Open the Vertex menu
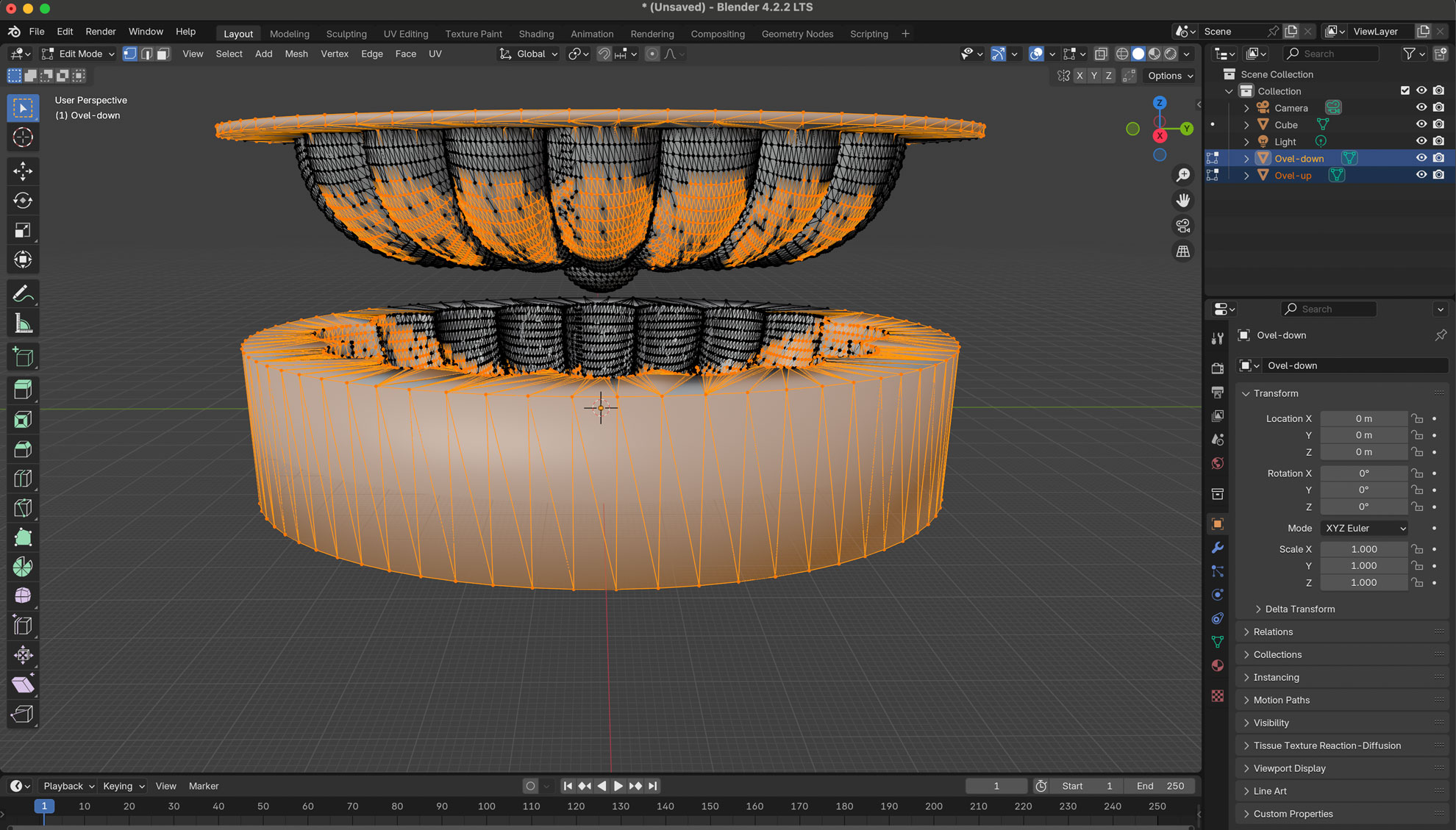This screenshot has height=830, width=1456. point(335,54)
